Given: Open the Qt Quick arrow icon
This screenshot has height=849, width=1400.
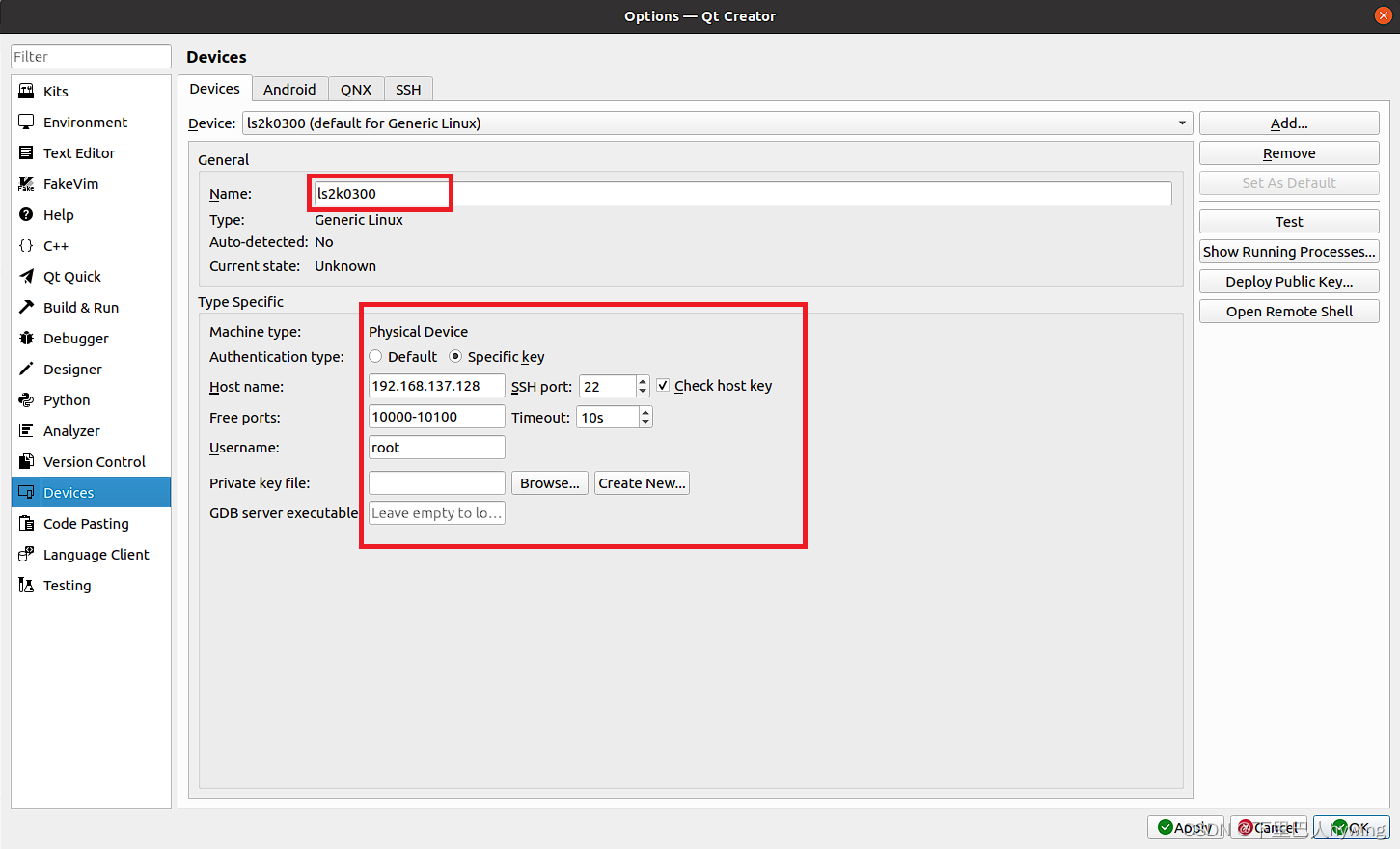Looking at the screenshot, I should pos(26,276).
